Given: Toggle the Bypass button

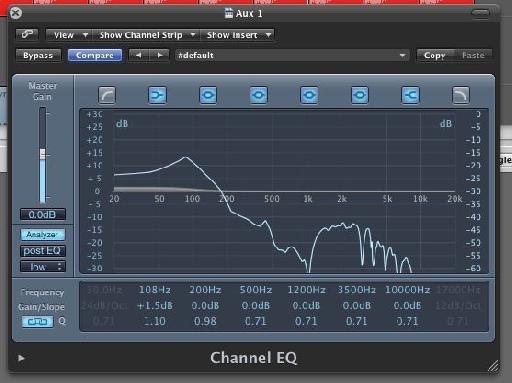Looking at the screenshot, I should pos(38,55).
